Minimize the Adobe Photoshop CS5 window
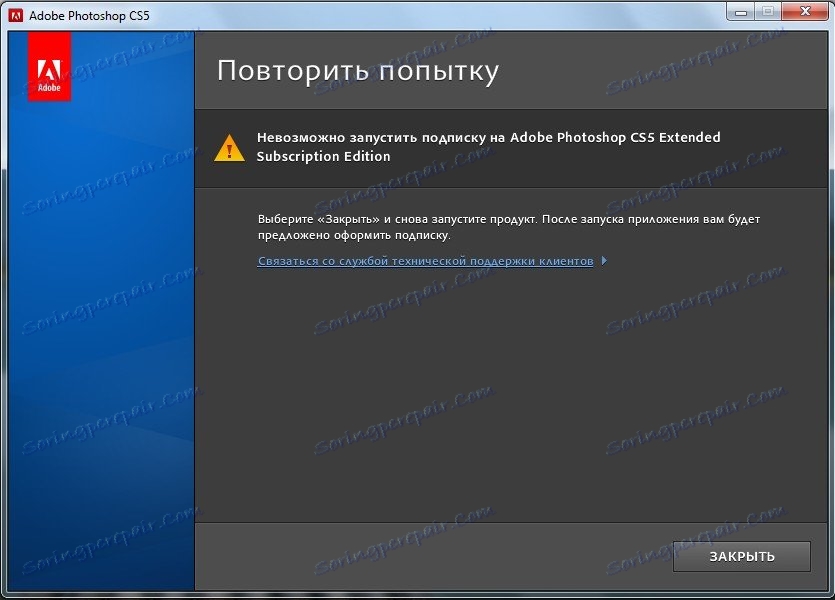This screenshot has height=600, width=835. pyautogui.click(x=741, y=12)
